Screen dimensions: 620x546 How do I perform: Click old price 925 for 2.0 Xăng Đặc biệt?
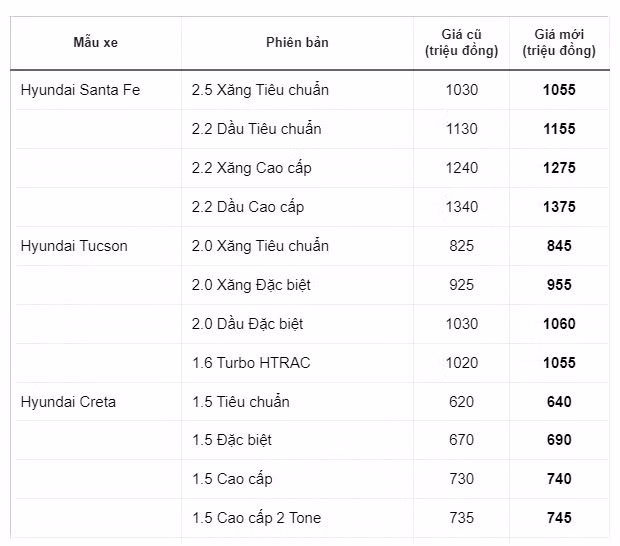point(461,285)
